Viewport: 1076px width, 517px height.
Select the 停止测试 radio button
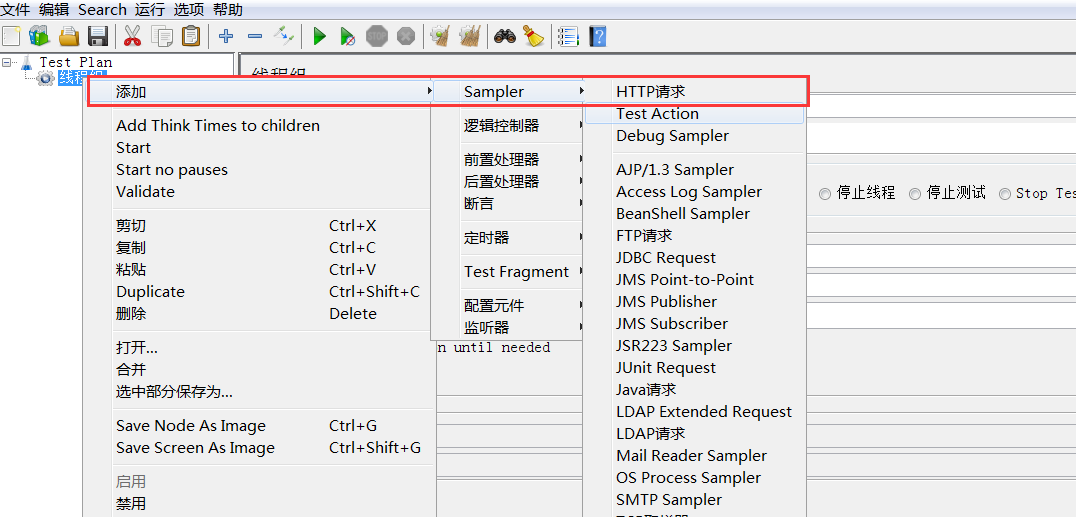[915, 194]
